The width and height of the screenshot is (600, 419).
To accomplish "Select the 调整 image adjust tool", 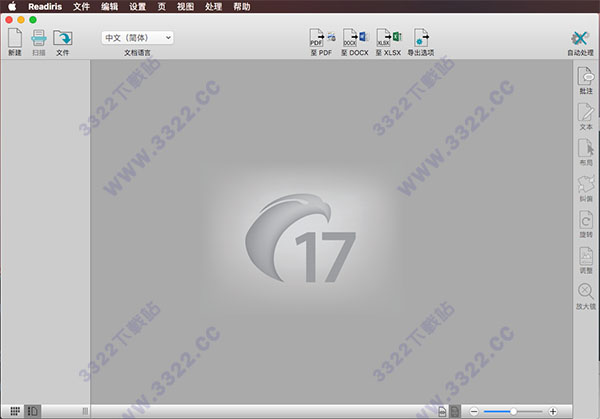I will [x=585, y=256].
